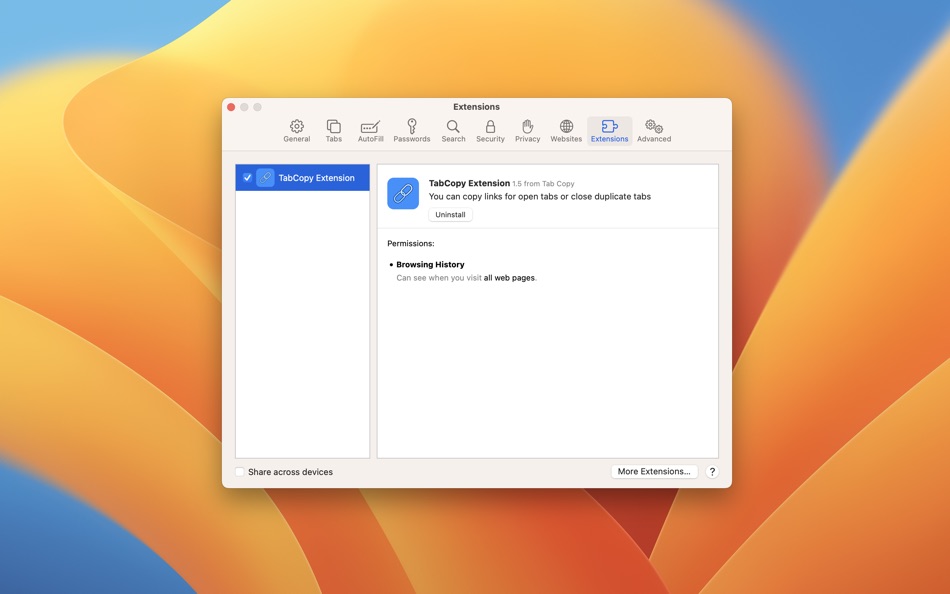Open the Security lock pane

click(490, 131)
